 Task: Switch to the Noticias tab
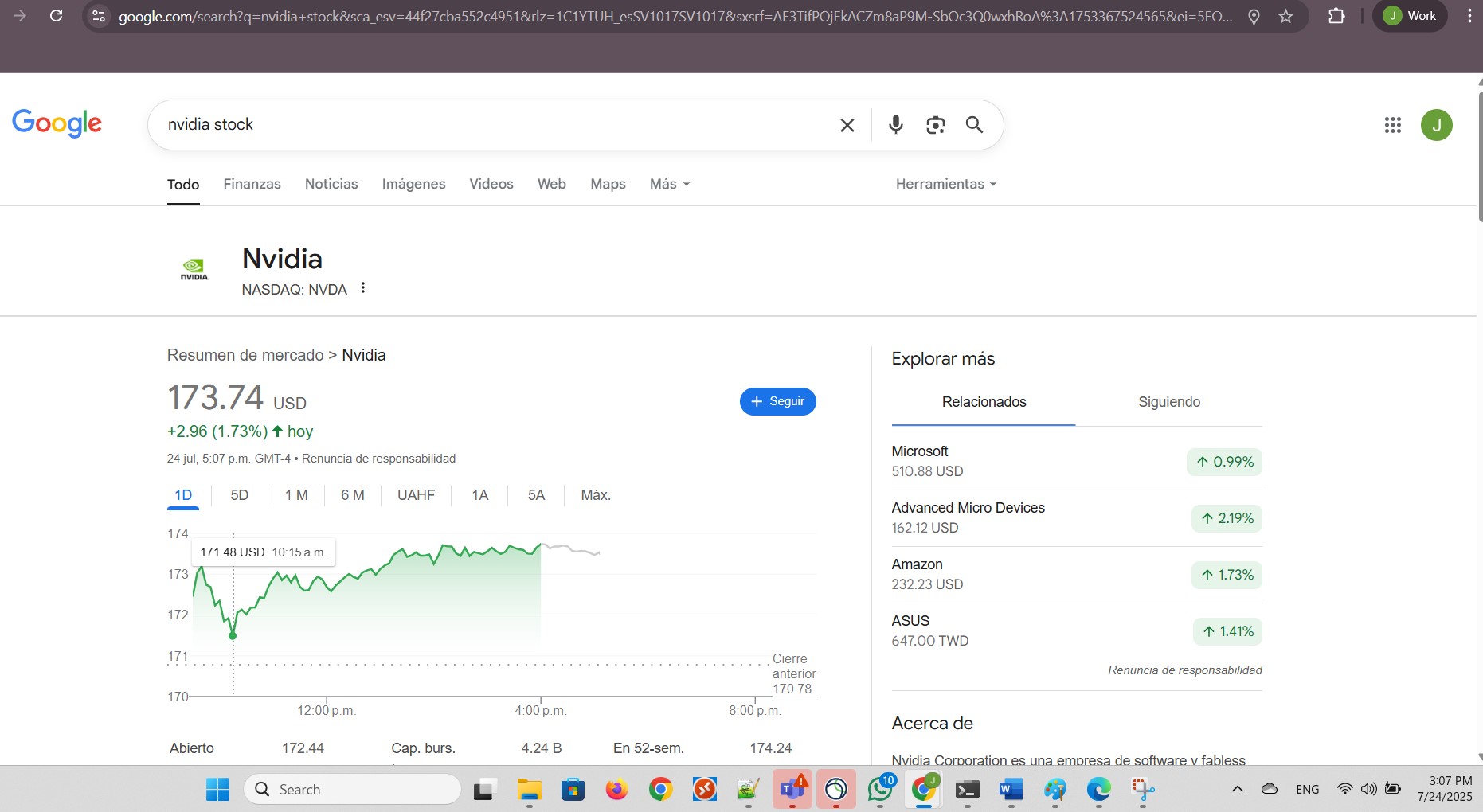pos(331,184)
